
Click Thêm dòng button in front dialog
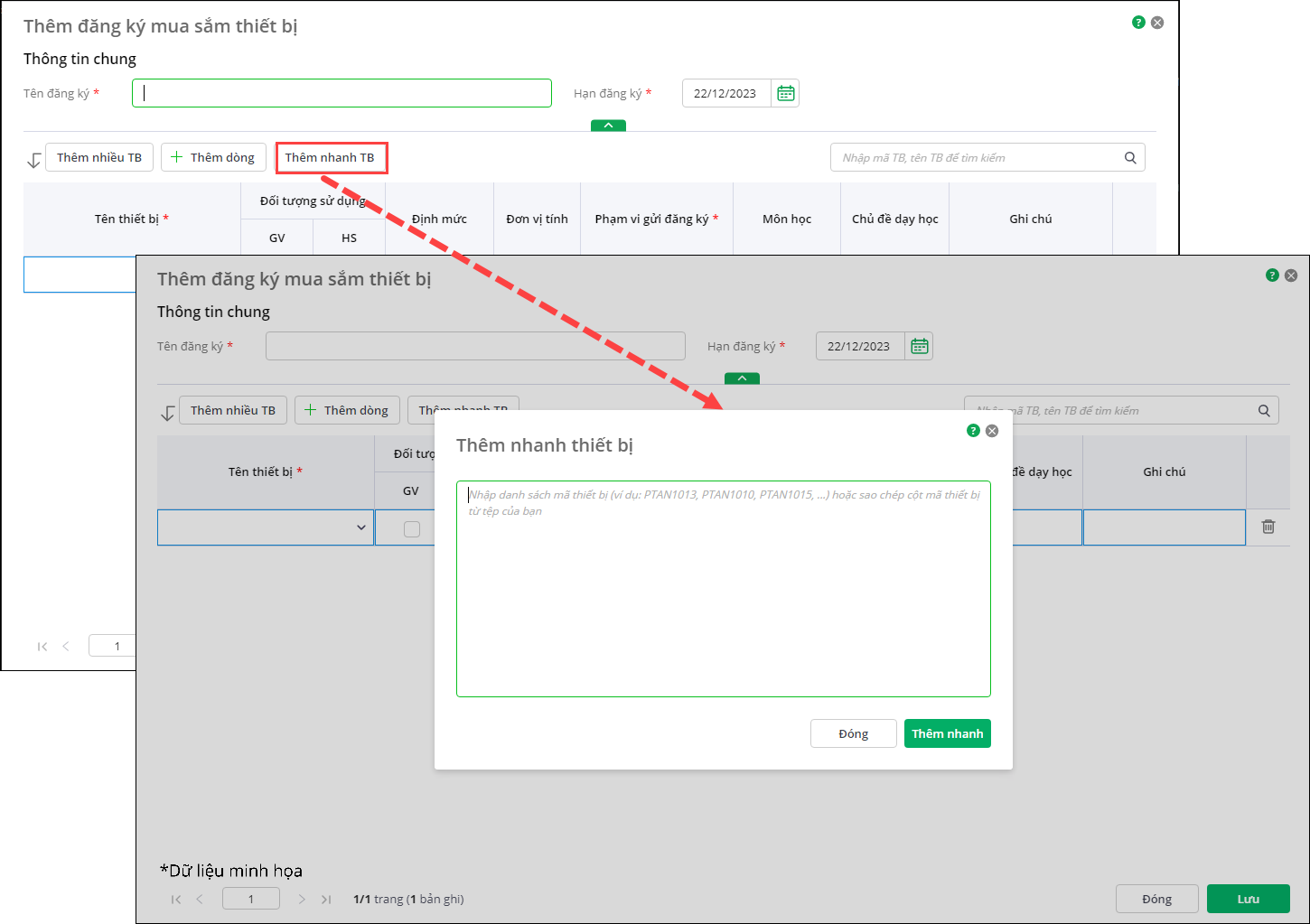coord(348,410)
